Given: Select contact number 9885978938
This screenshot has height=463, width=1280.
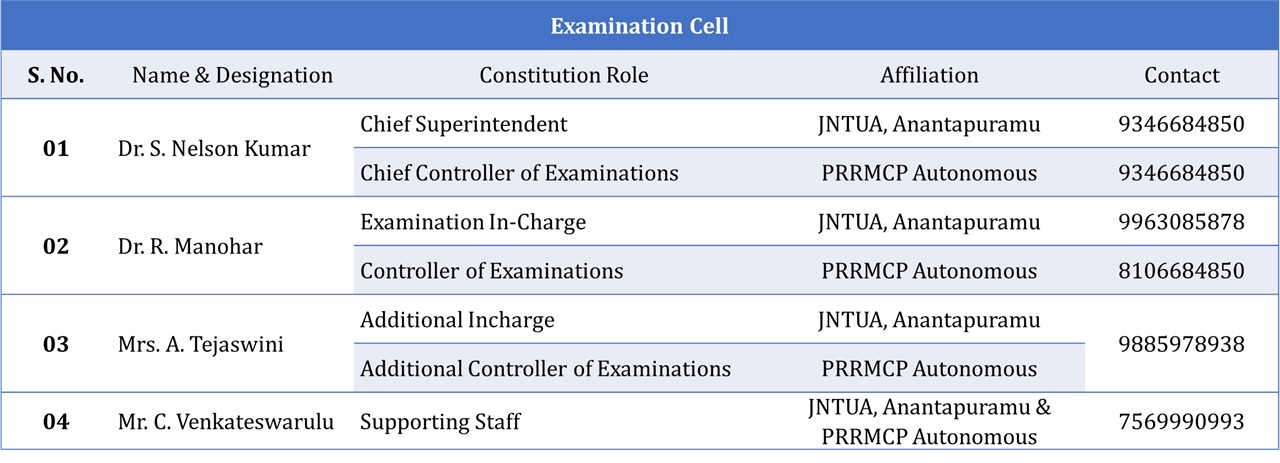Looking at the screenshot, I should click(x=1182, y=344).
